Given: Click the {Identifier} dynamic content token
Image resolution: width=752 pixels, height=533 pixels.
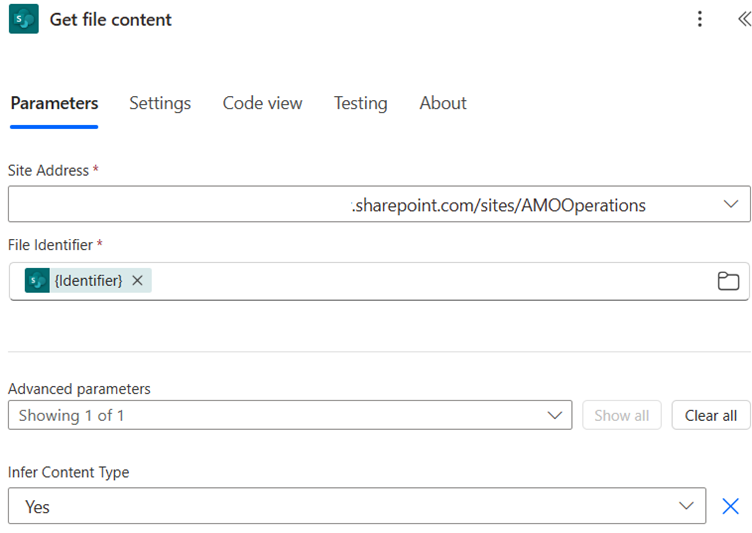Looking at the screenshot, I should pyautogui.click(x=88, y=281).
